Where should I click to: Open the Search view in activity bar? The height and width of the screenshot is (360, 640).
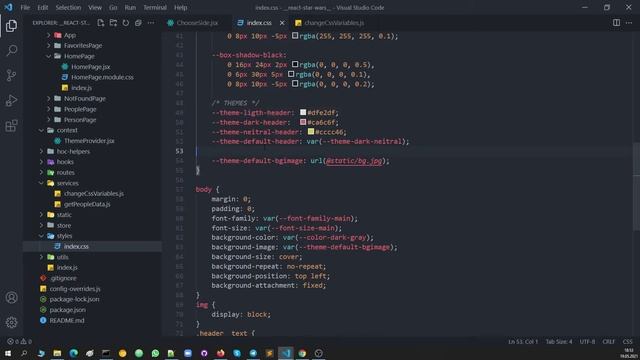pos(11,51)
